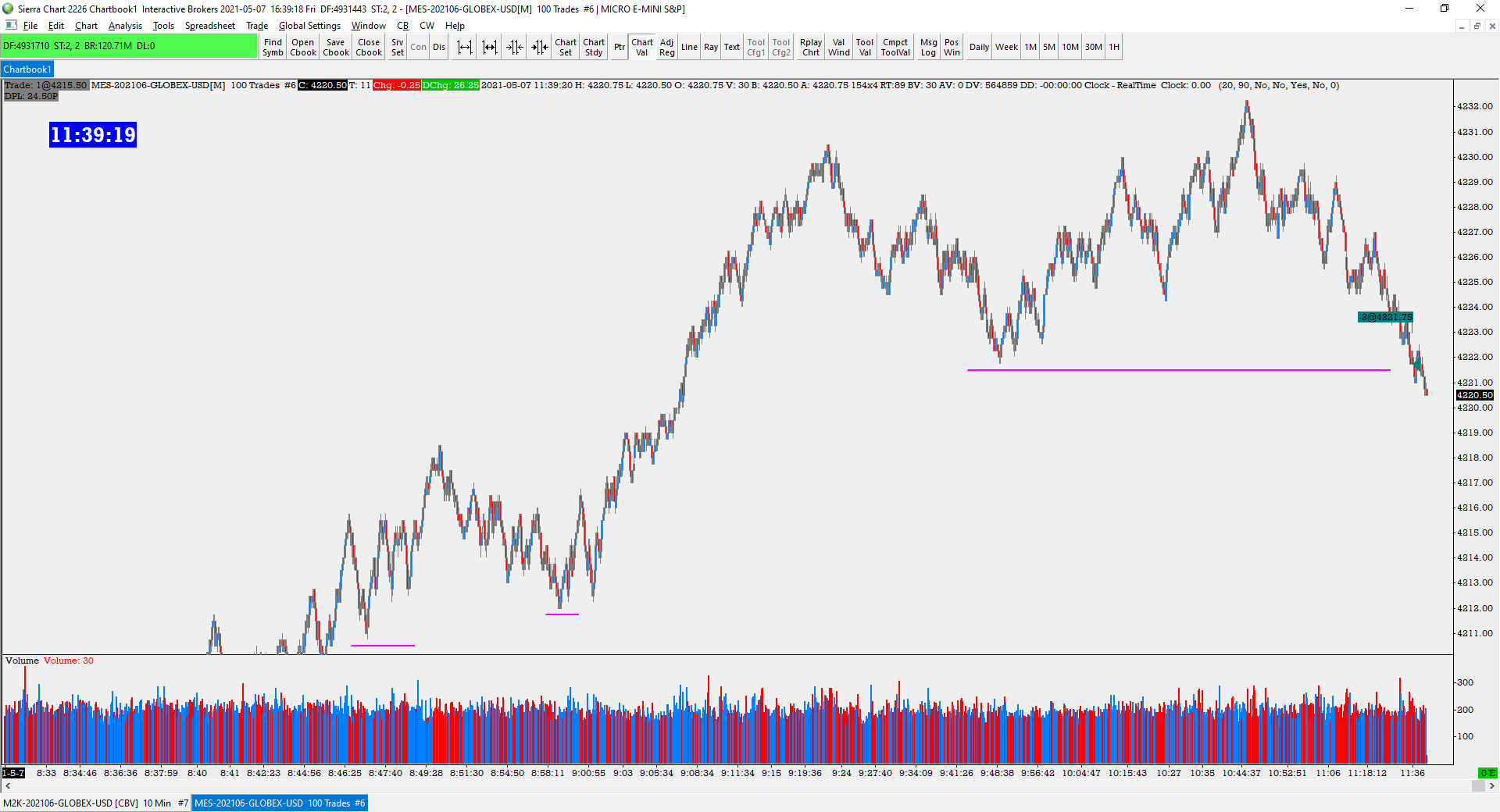The width and height of the screenshot is (1500, 812).
Task: Toggle Adj Reg adjust regions mode
Action: click(x=667, y=48)
